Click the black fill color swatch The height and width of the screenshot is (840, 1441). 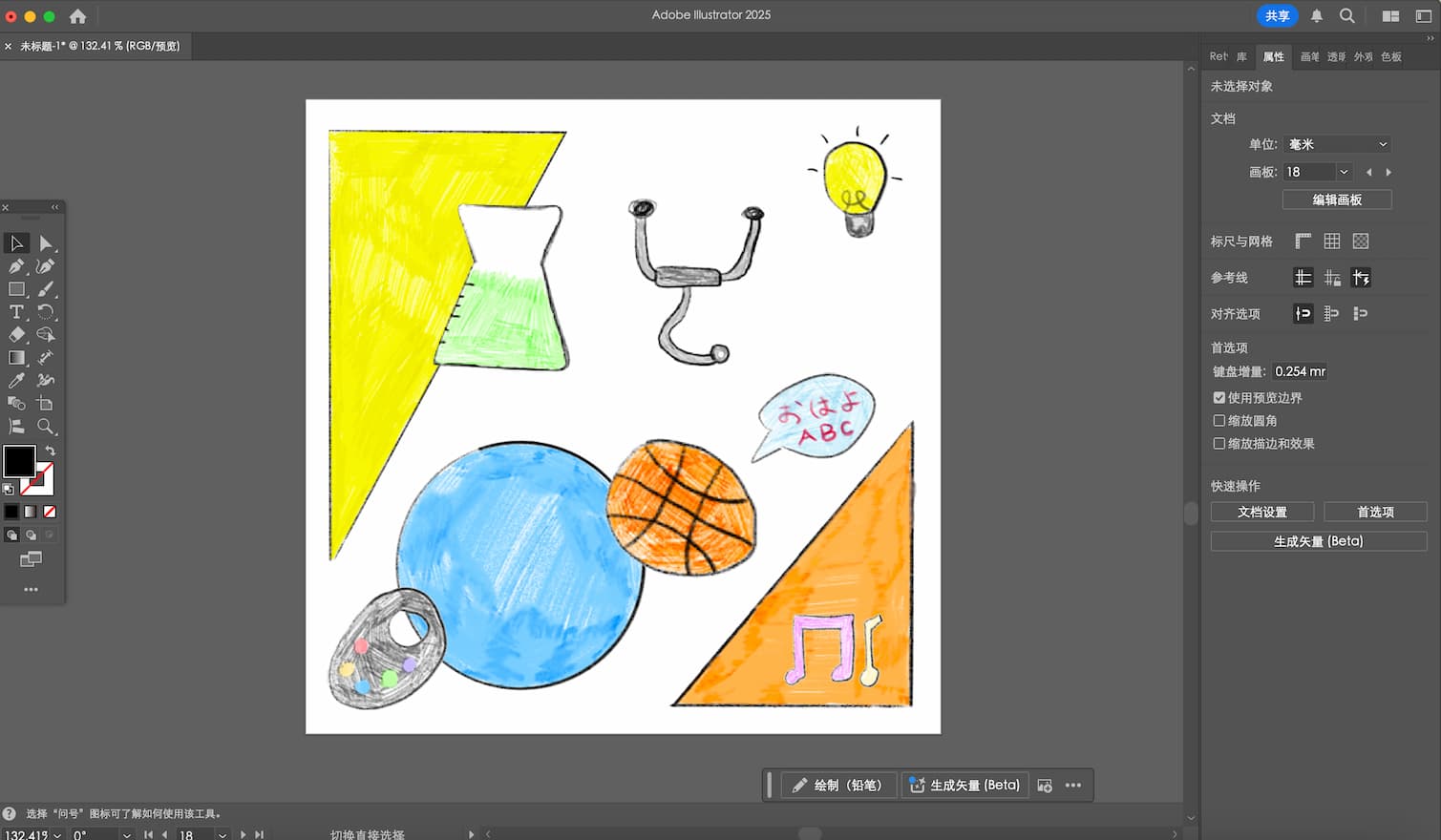click(19, 462)
